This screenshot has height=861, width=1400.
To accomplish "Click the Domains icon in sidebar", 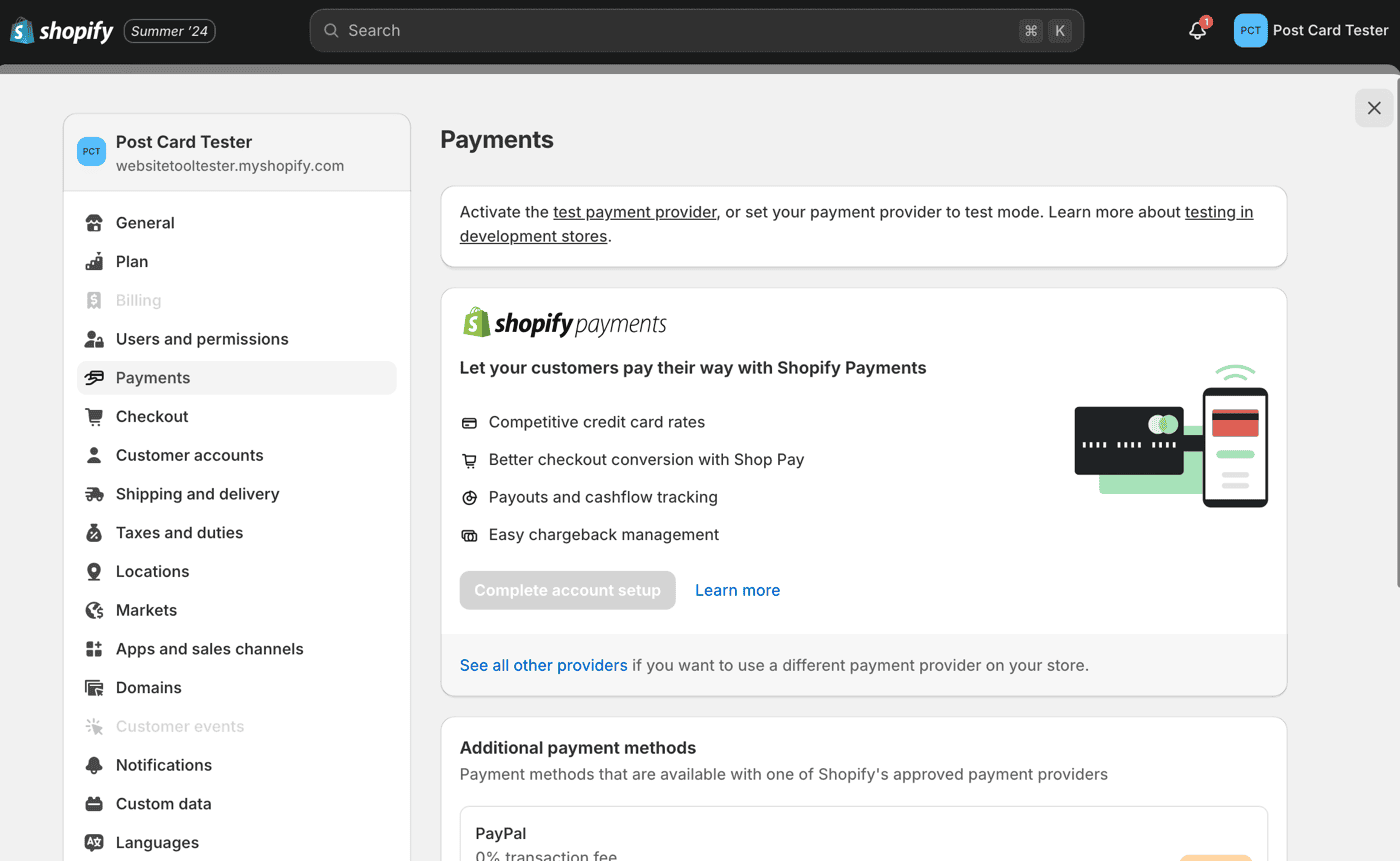I will [94, 688].
